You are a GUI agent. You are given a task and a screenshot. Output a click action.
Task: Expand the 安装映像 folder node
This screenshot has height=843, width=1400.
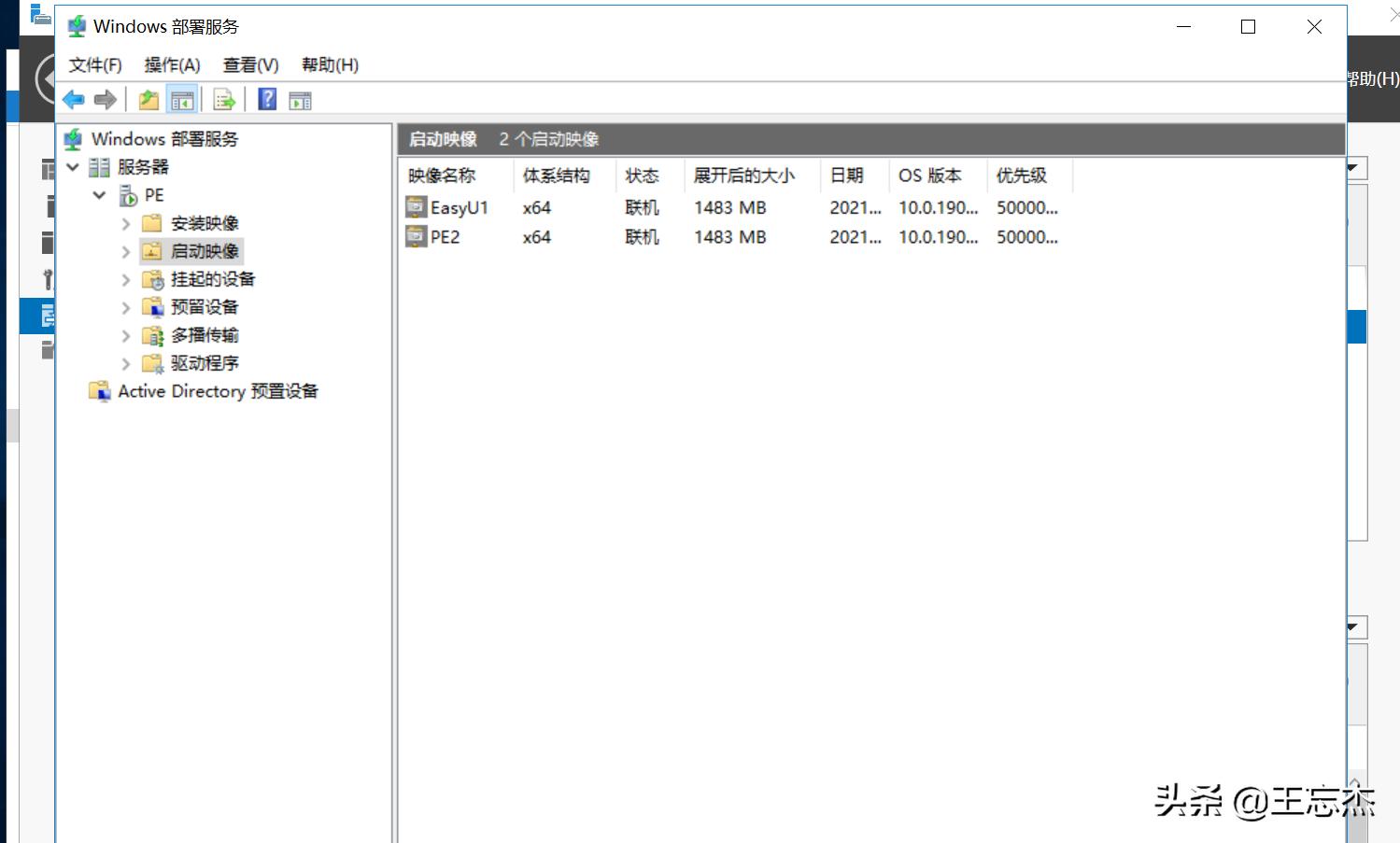pyautogui.click(x=126, y=224)
